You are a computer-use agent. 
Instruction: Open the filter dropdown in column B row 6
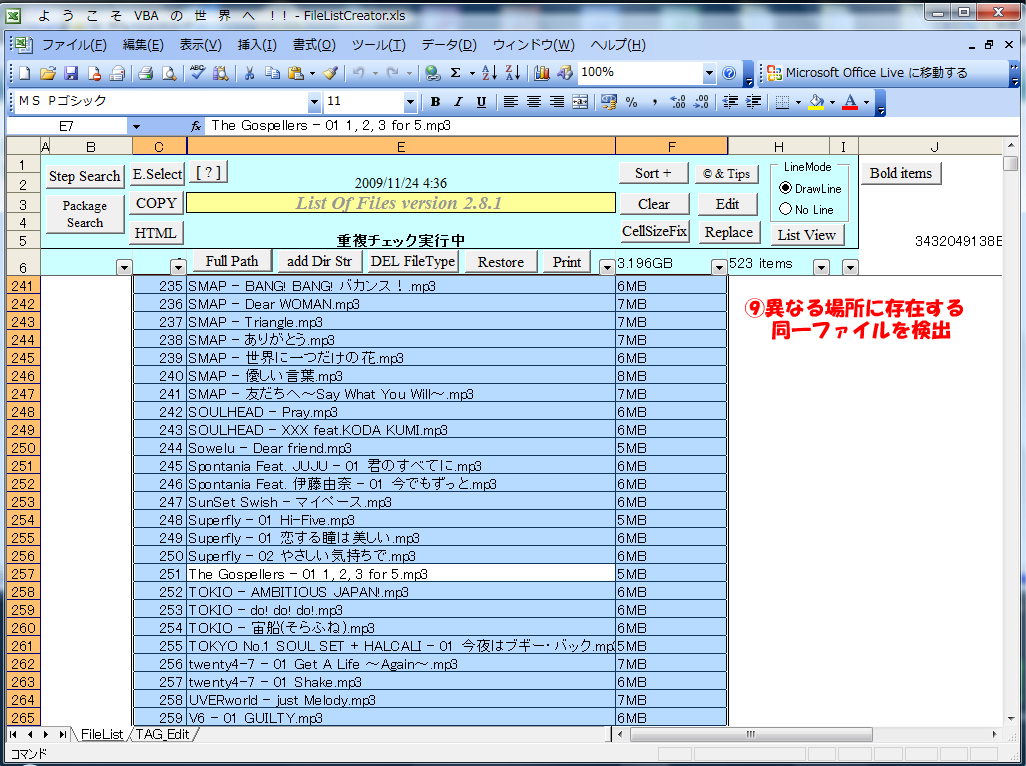tap(124, 267)
